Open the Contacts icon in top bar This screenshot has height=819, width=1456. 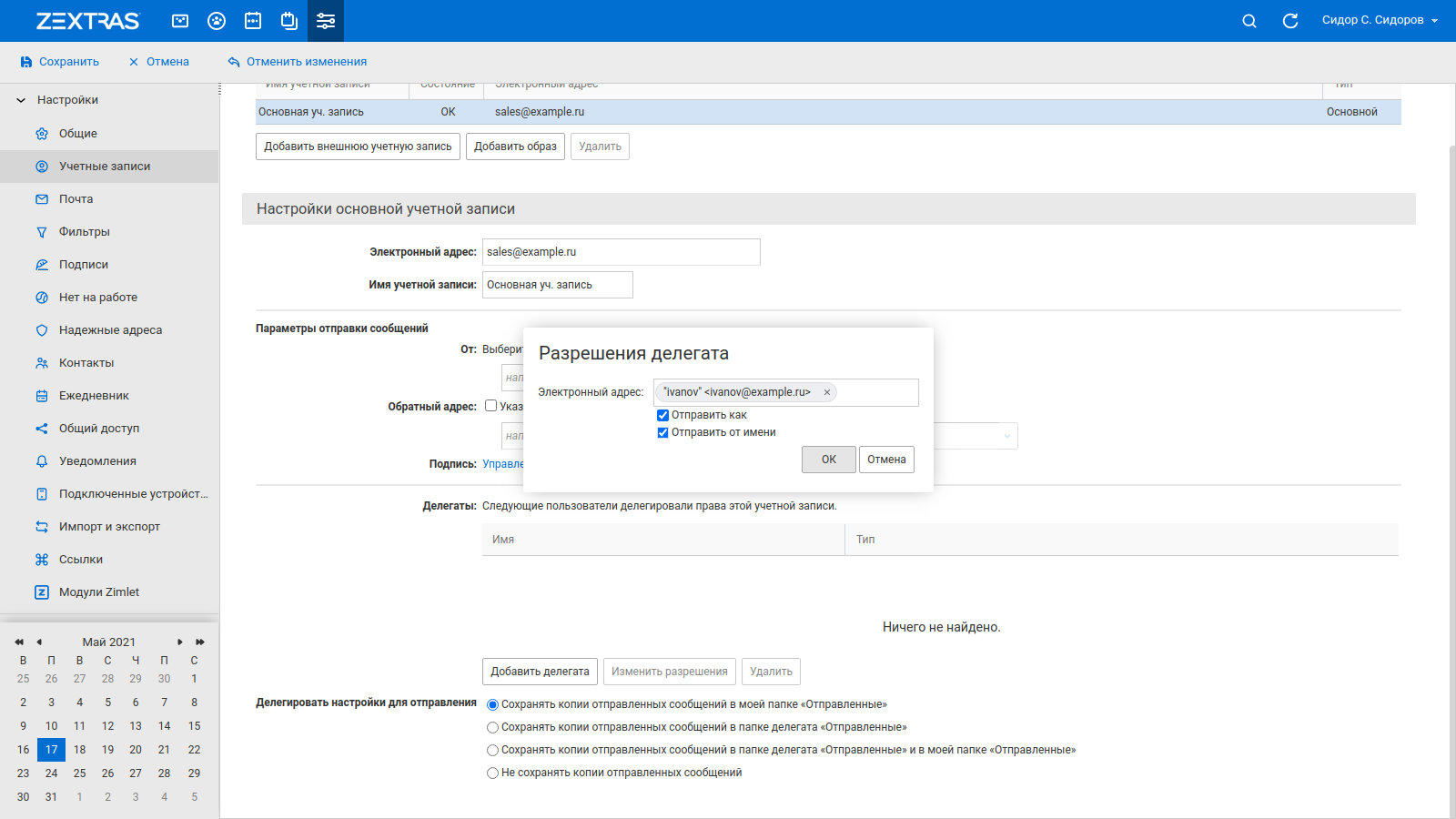[217, 21]
